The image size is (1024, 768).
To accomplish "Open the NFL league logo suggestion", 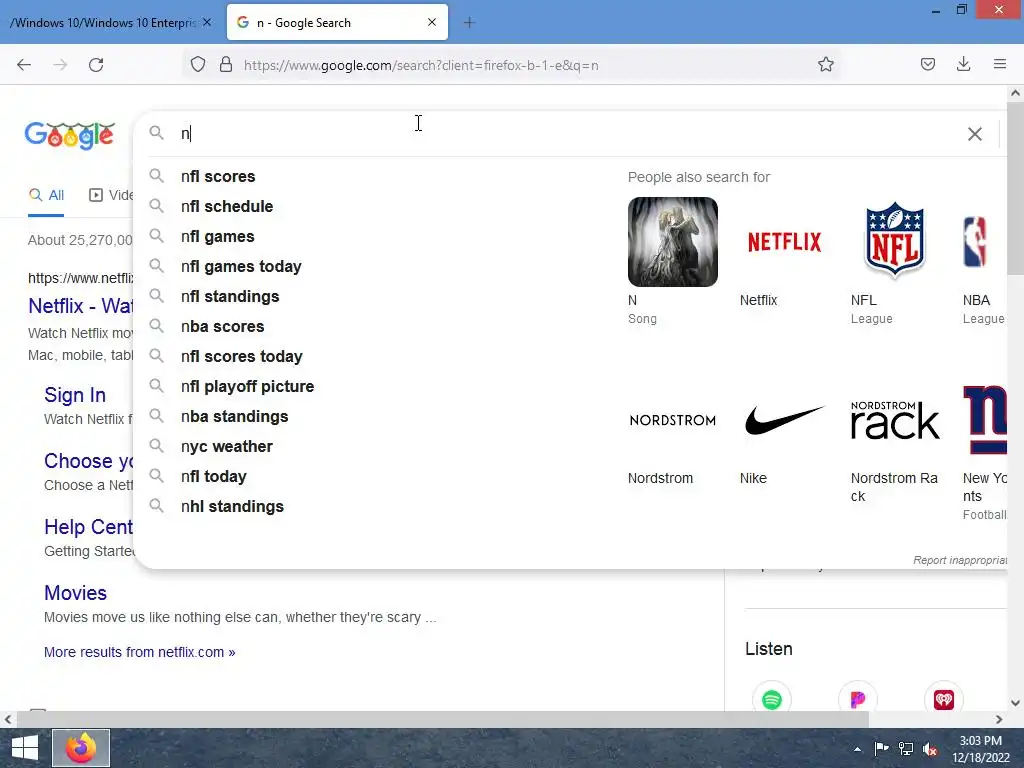I will click(x=895, y=242).
